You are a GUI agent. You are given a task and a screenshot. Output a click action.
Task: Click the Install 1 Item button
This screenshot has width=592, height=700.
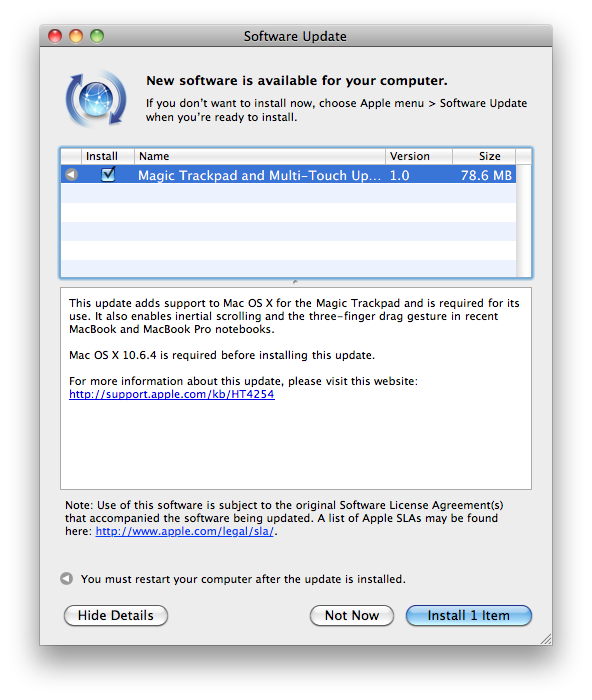pyautogui.click(x=469, y=615)
